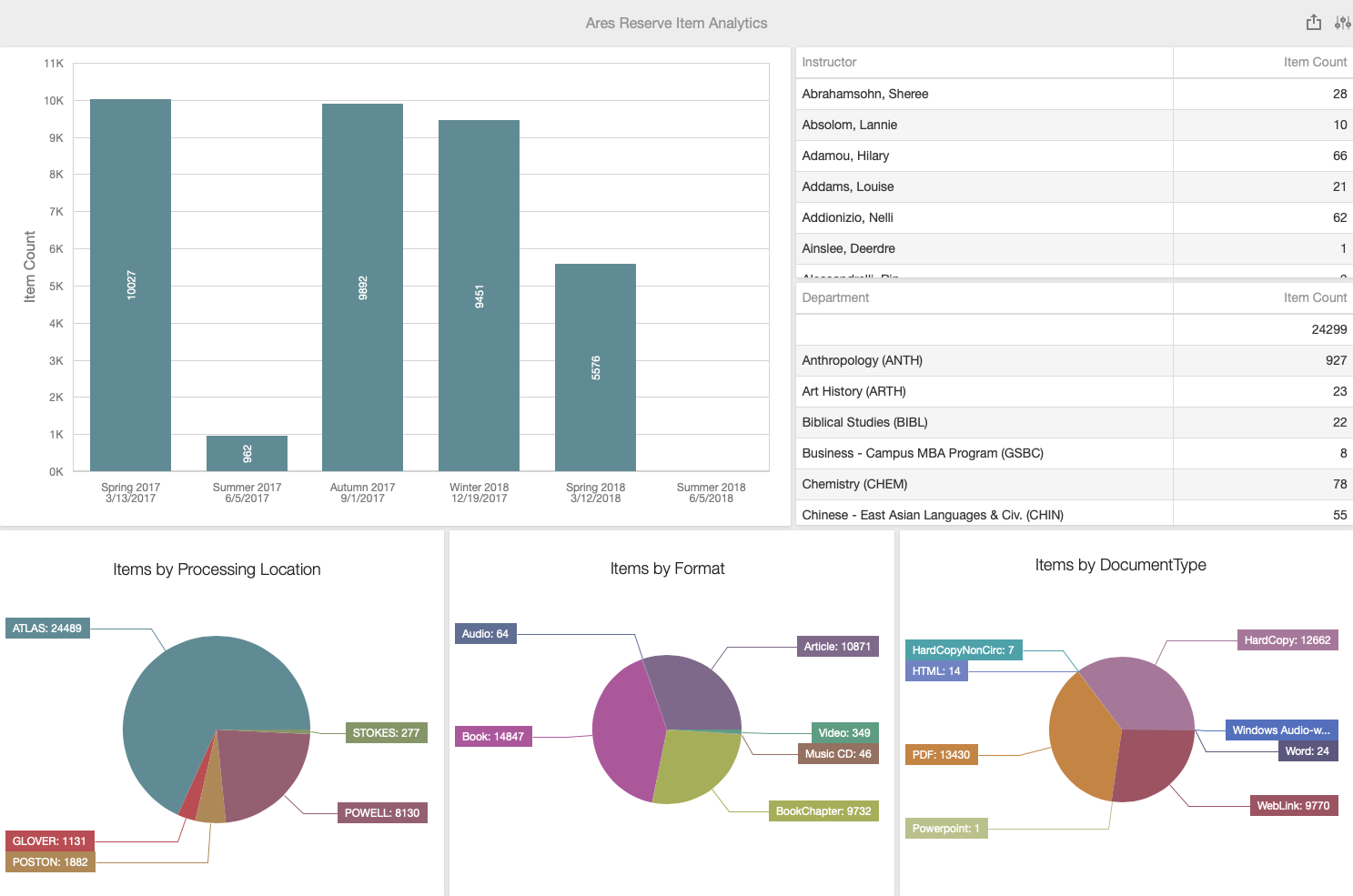1353x896 pixels.
Task: Click the Article: 10871 pie label
Action: [x=837, y=646]
